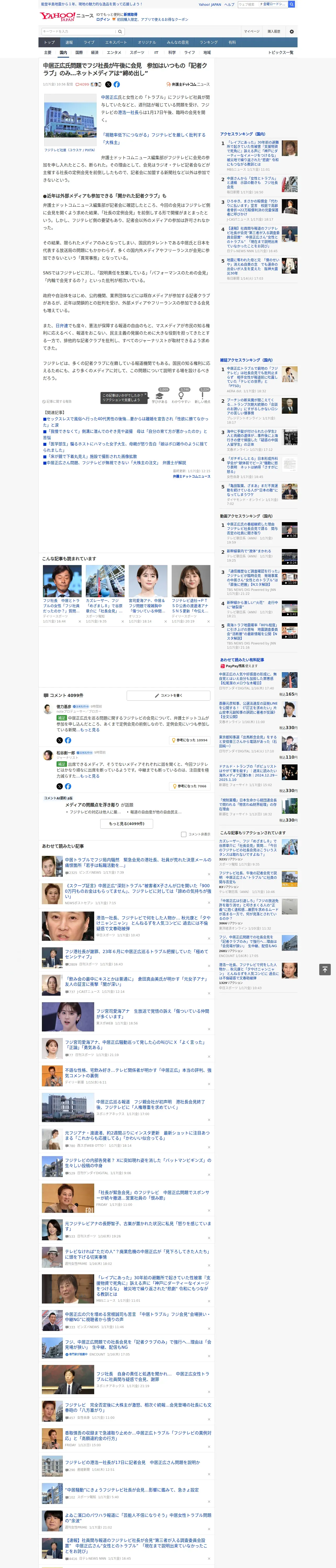Open the ライブ tab in dark navigation bar

[x=89, y=43]
